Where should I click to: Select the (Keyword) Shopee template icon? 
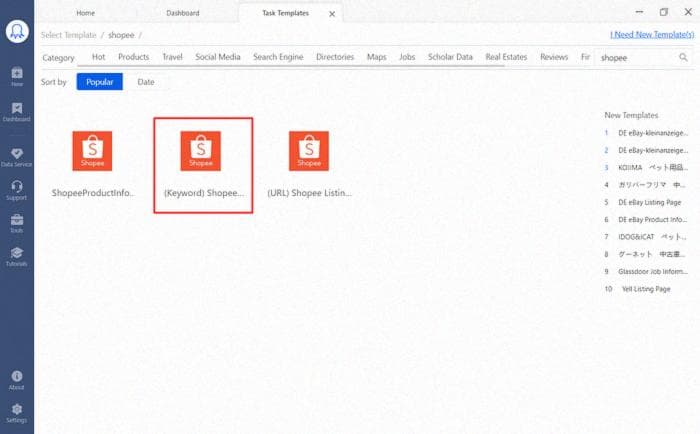pyautogui.click(x=200, y=151)
